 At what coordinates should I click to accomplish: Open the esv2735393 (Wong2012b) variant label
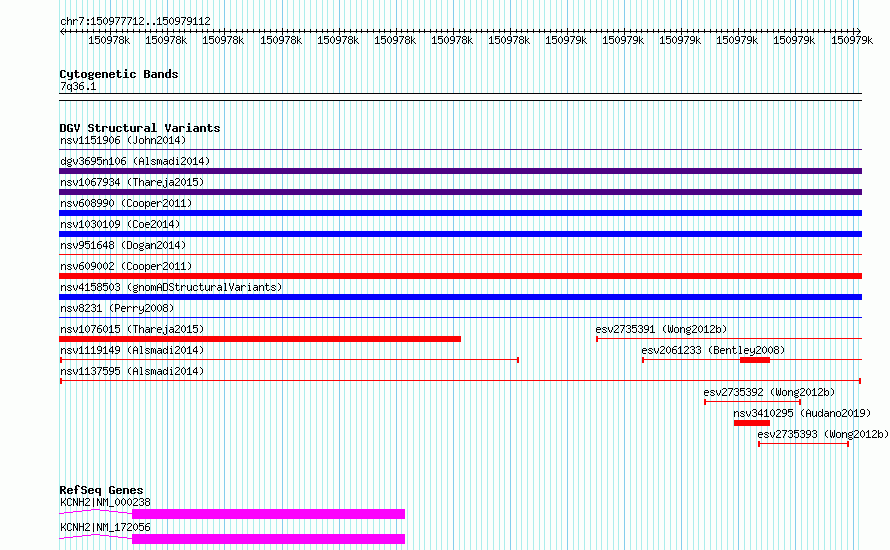[823, 434]
